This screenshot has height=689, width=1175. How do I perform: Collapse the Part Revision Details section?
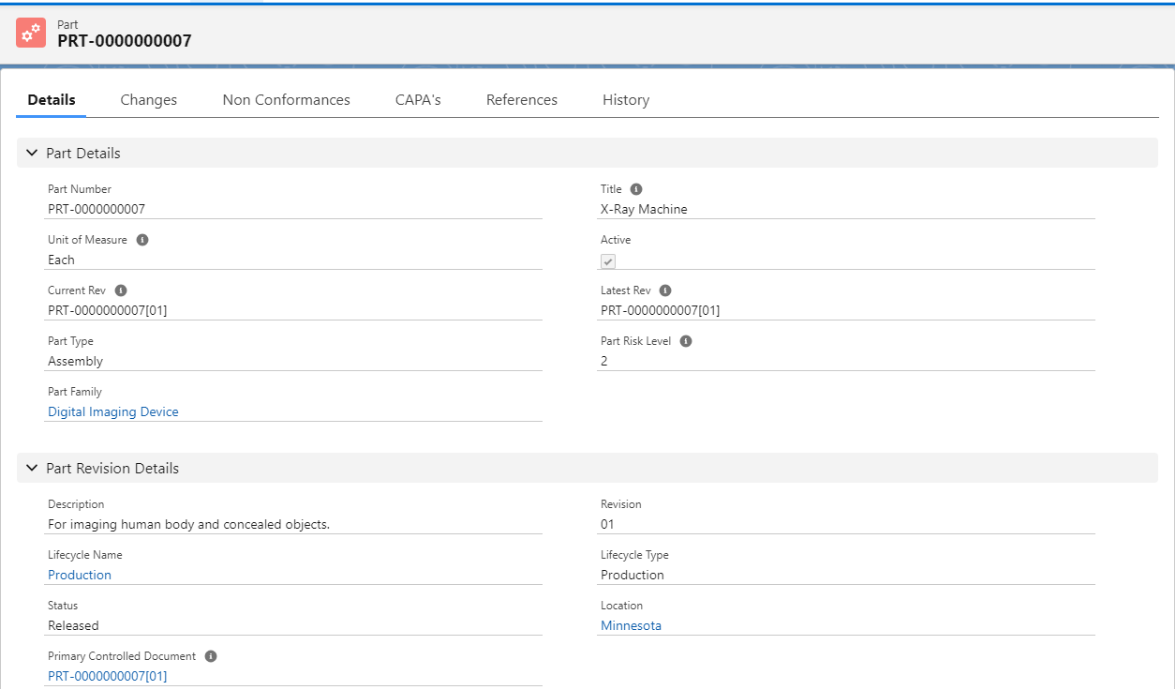pyautogui.click(x=32, y=468)
